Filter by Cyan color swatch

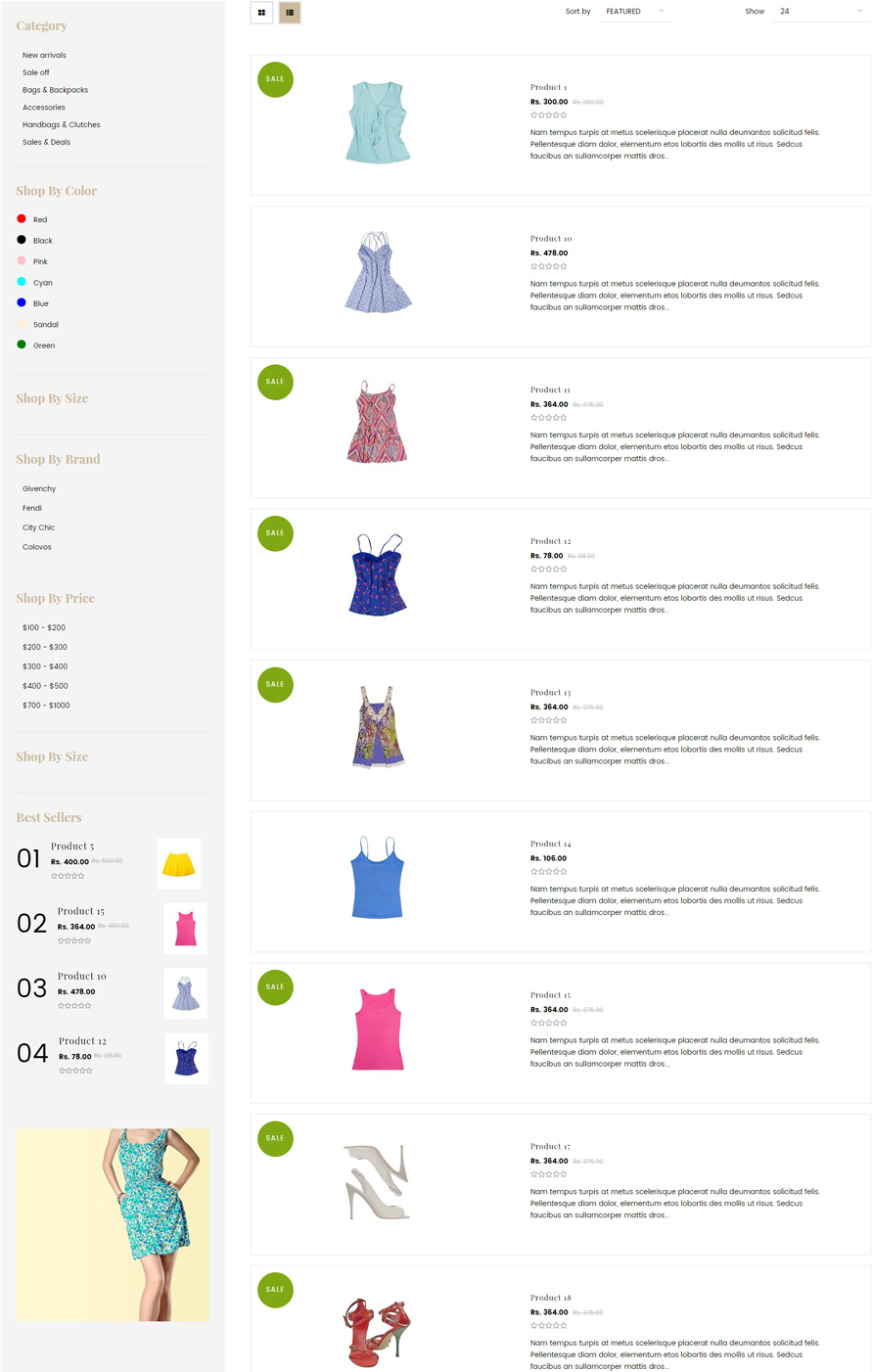pyautogui.click(x=22, y=282)
